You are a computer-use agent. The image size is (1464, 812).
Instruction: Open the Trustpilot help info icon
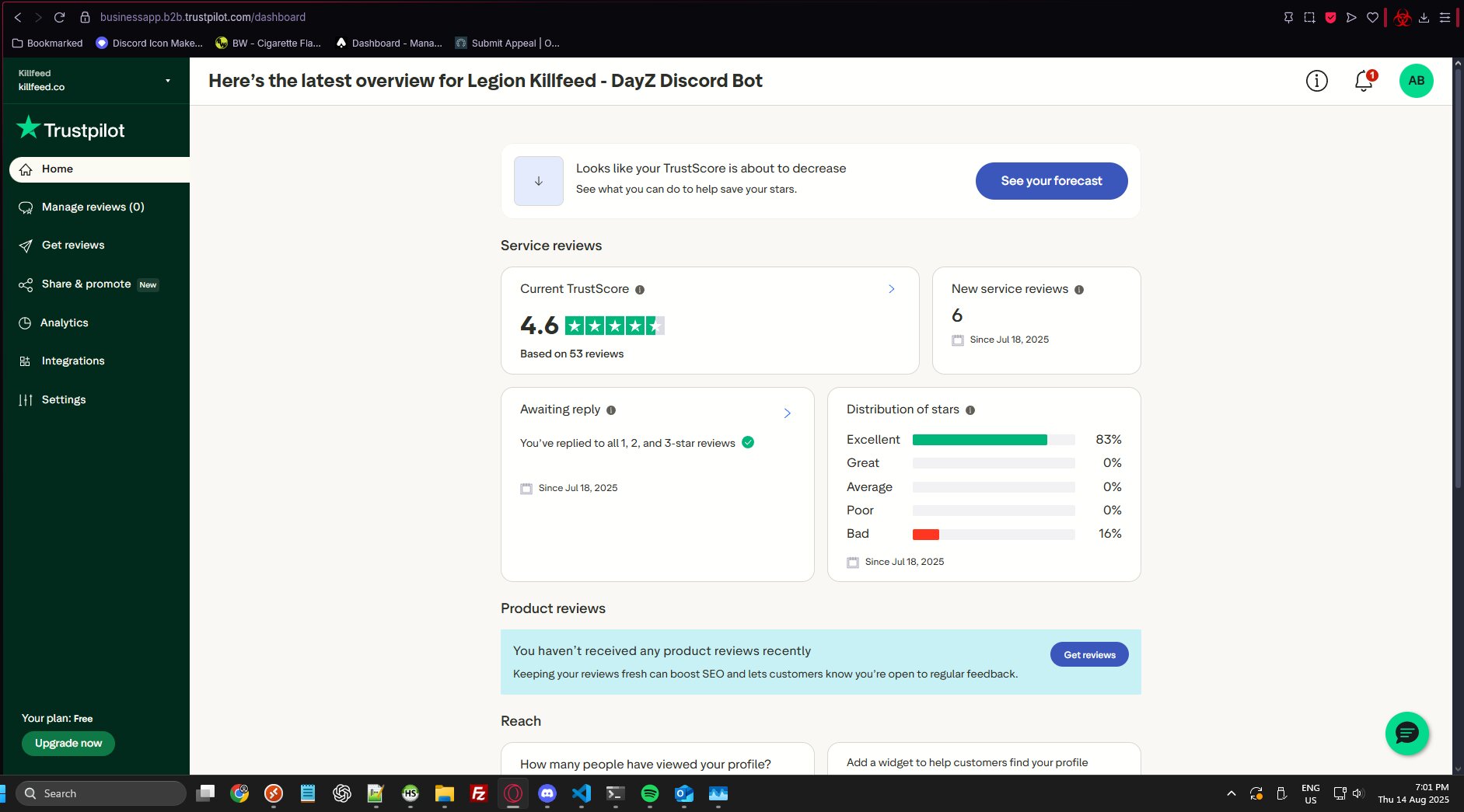[x=1316, y=81]
